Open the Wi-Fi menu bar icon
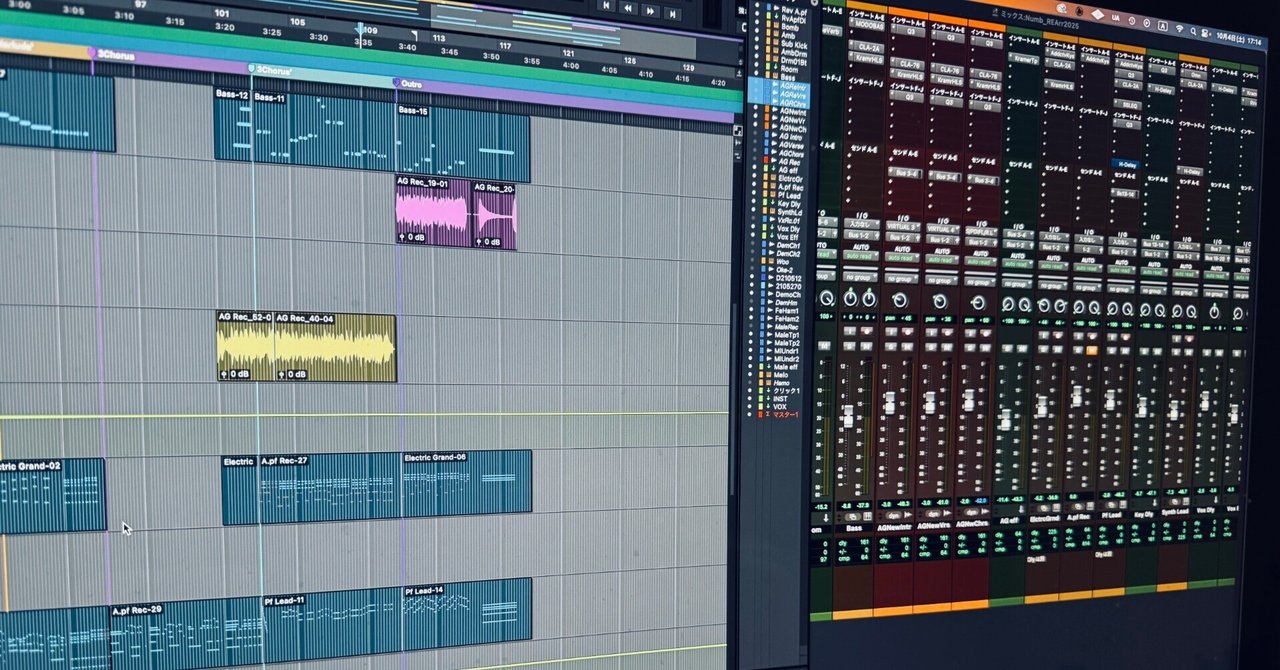The height and width of the screenshot is (670, 1280). pyautogui.click(x=1179, y=28)
